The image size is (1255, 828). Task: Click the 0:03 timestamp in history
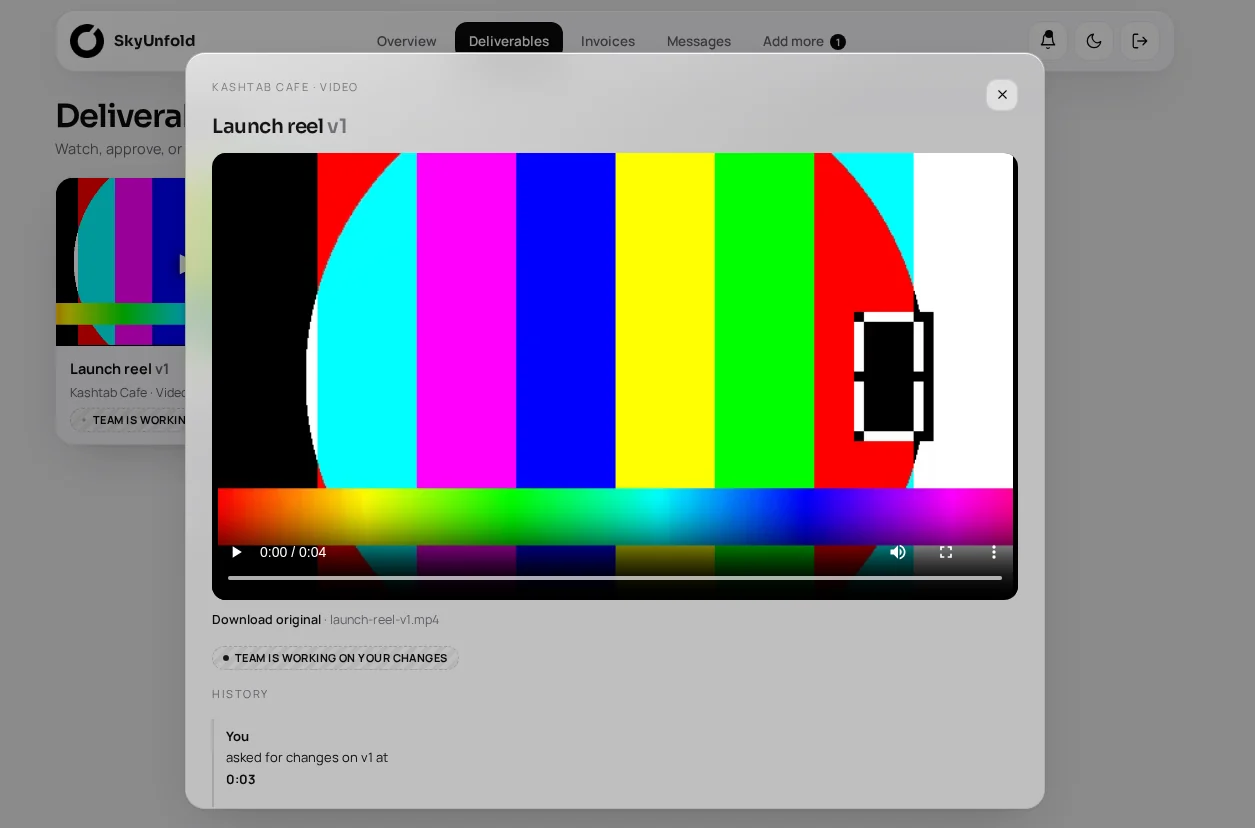tap(241, 780)
